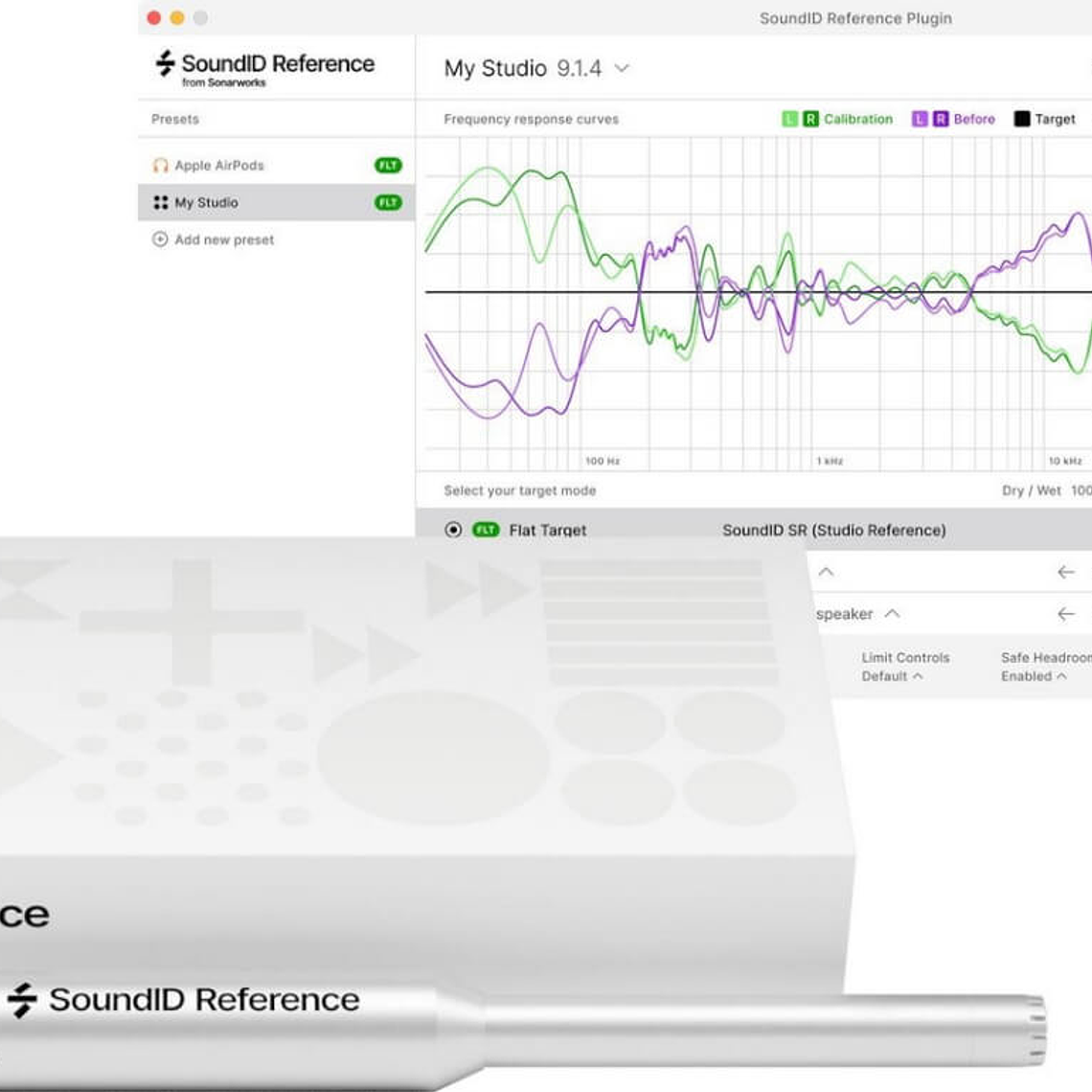Click the black Target swatch in the legend

coord(1020,119)
